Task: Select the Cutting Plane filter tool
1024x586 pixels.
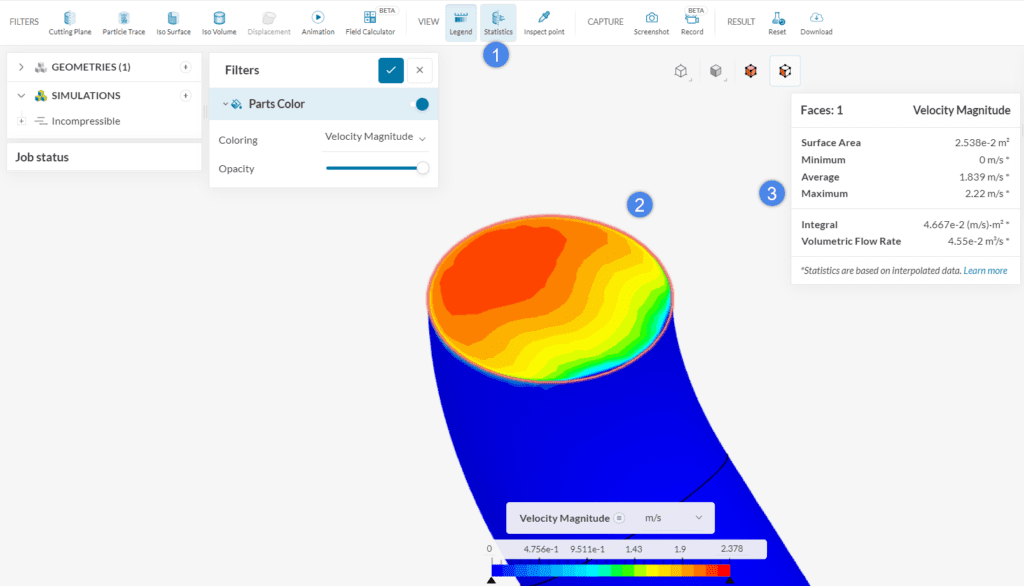Action: point(70,20)
